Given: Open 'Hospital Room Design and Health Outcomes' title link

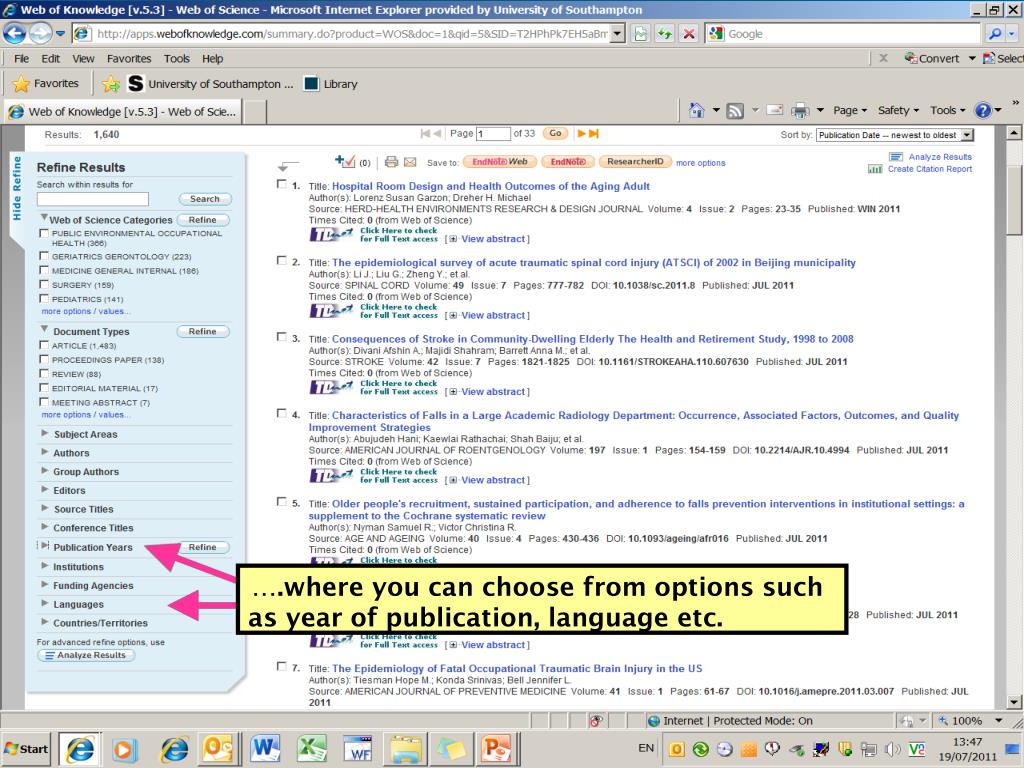Looking at the screenshot, I should (x=491, y=186).
